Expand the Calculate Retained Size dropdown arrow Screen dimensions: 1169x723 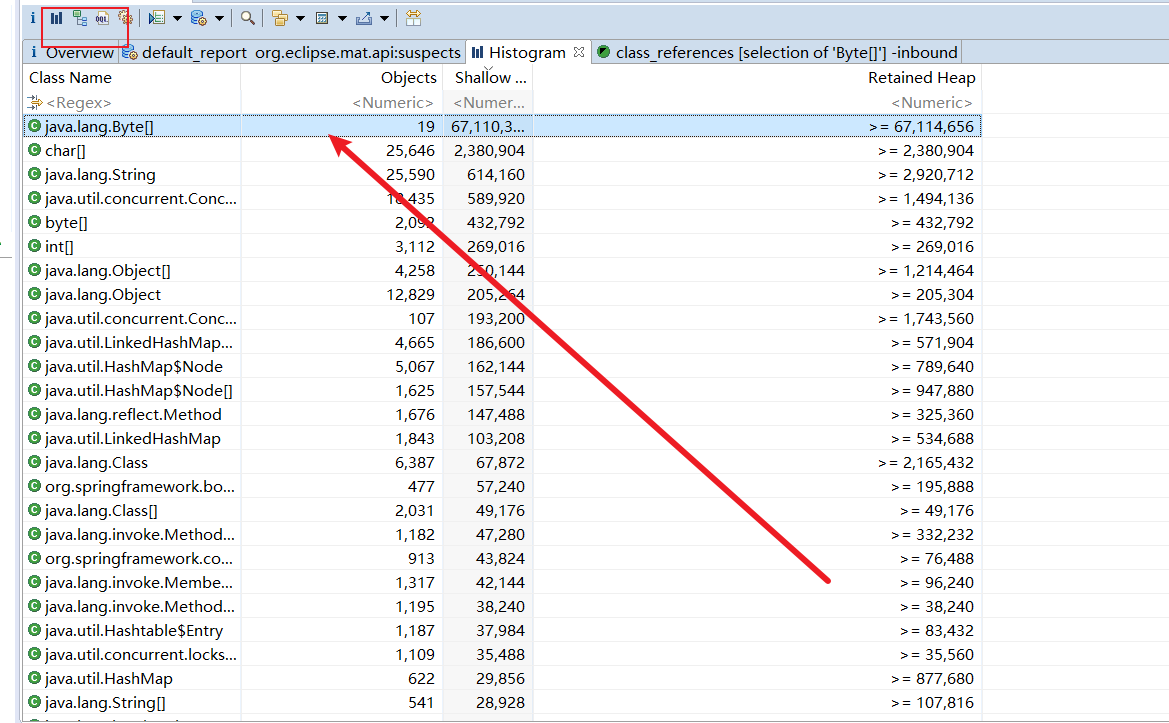point(342,18)
